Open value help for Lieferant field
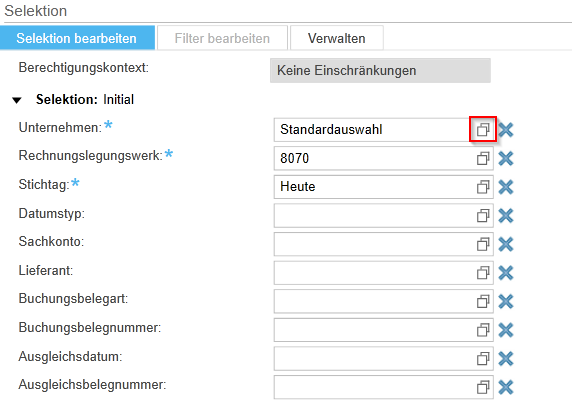The height and width of the screenshot is (414, 572). (483, 272)
